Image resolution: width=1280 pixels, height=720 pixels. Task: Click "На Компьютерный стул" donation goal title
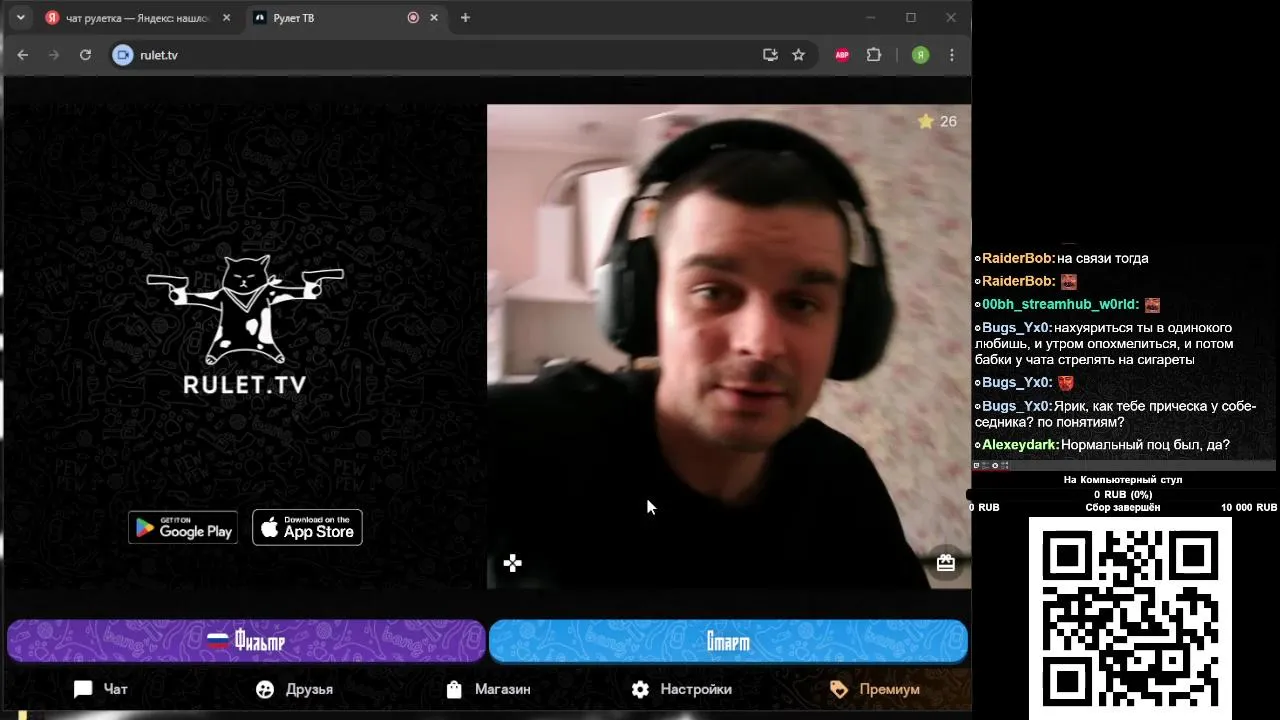point(1123,480)
